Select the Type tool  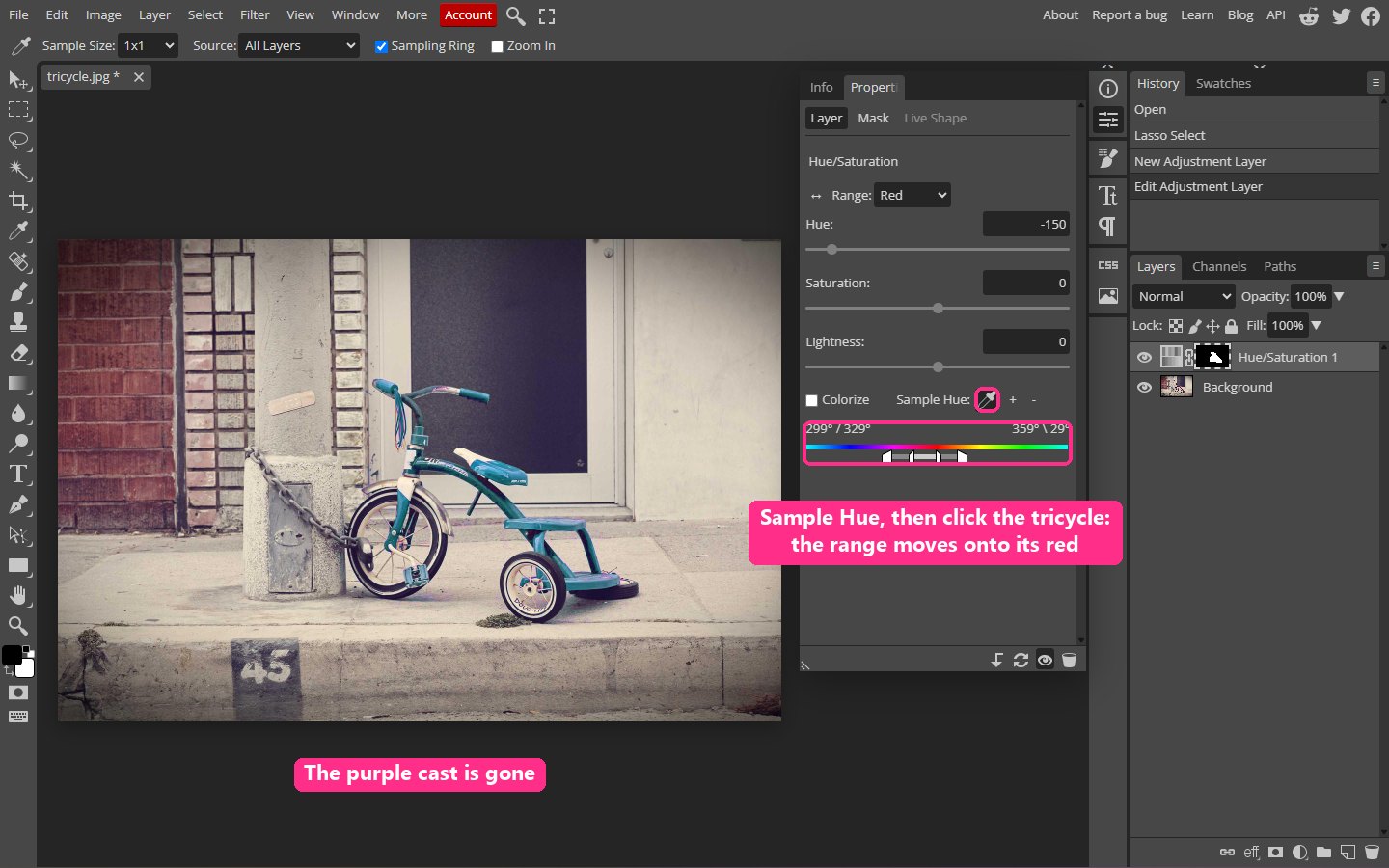coord(18,475)
